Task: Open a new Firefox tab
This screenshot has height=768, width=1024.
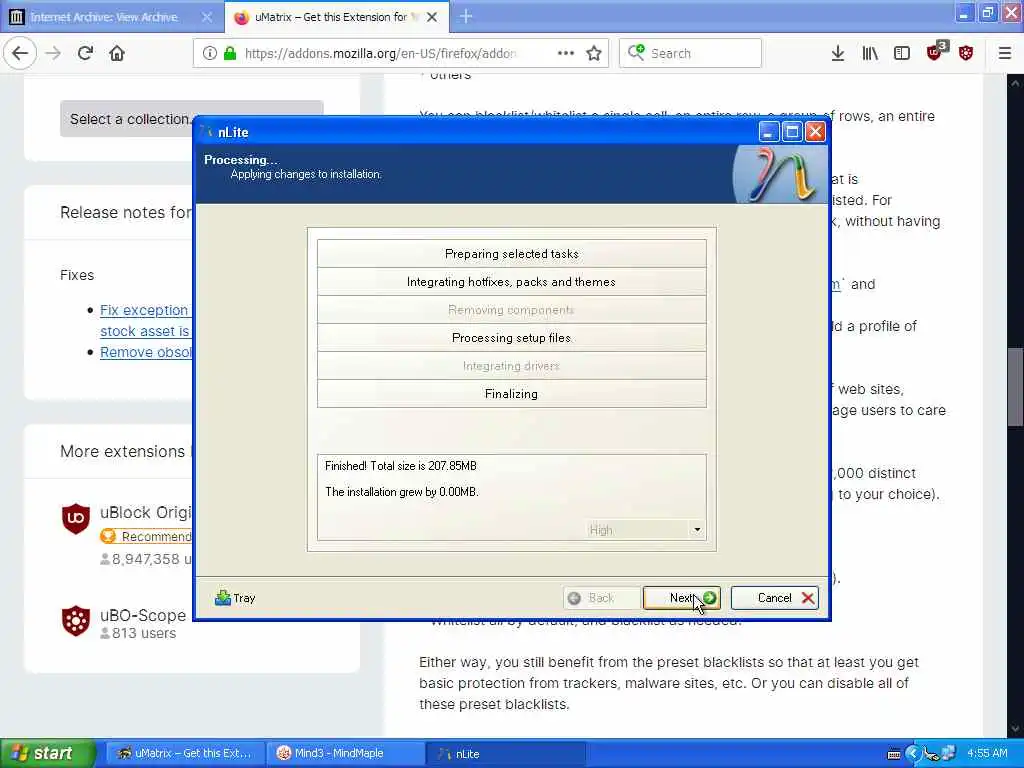Action: 466,16
